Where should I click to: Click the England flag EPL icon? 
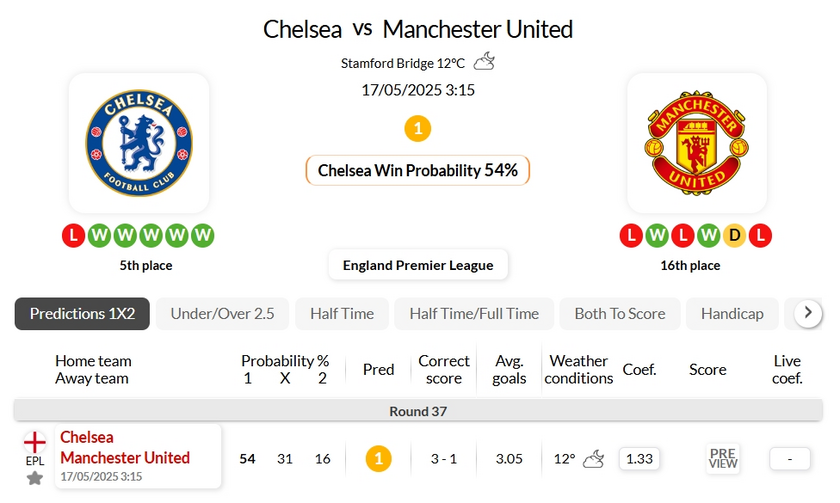(35, 442)
